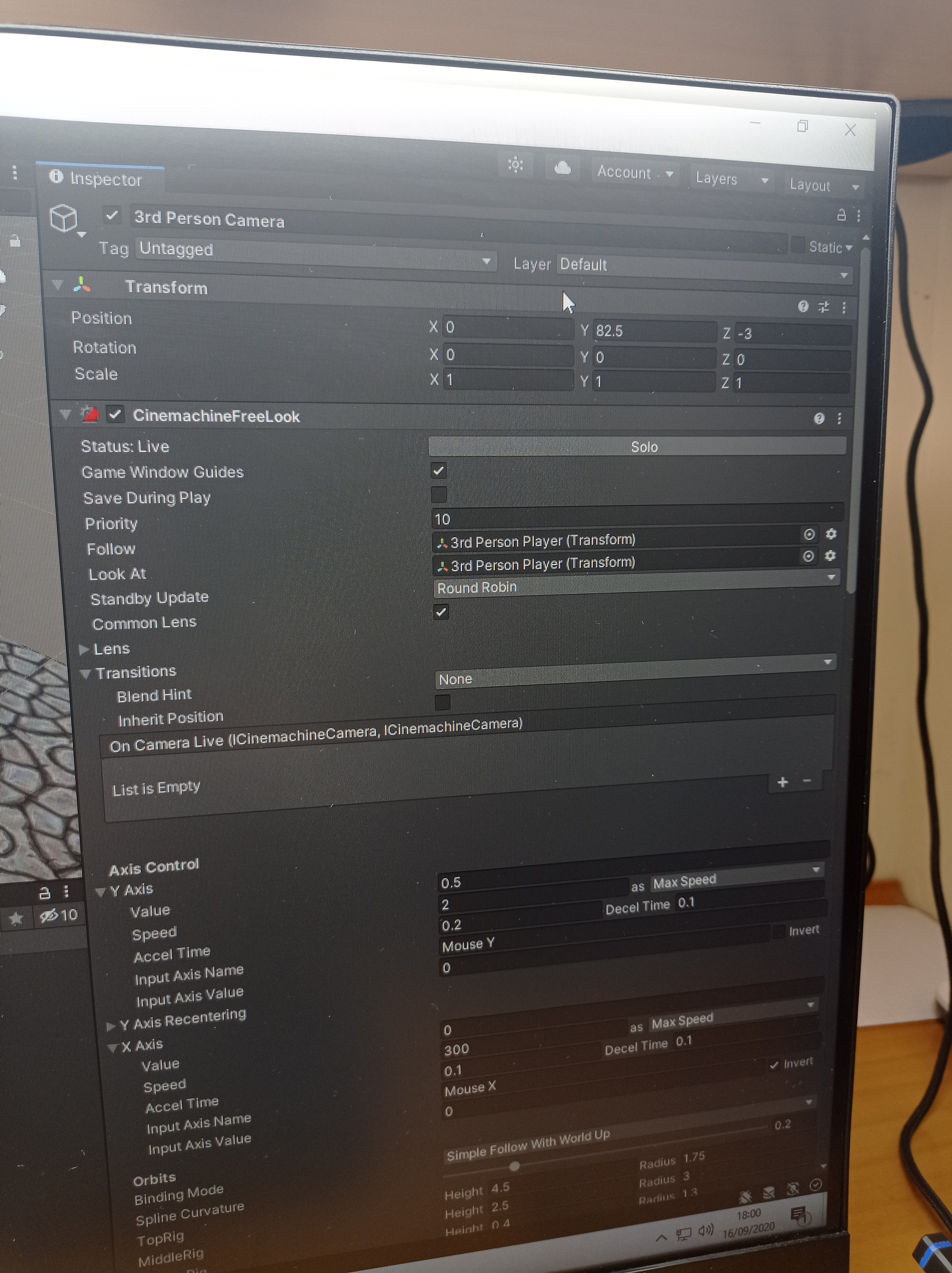Image resolution: width=952 pixels, height=1273 pixels.
Task: Toggle Game Window Guides checkbox
Action: coord(438,471)
